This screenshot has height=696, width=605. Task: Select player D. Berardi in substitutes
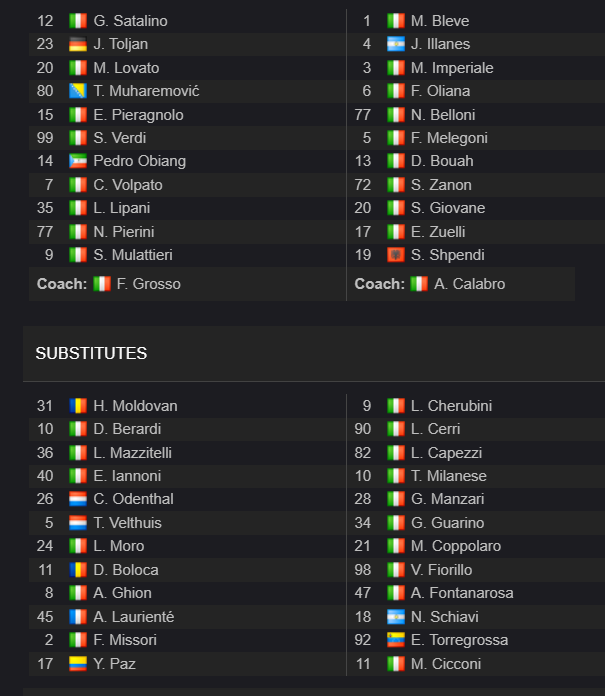pyautogui.click(x=127, y=429)
